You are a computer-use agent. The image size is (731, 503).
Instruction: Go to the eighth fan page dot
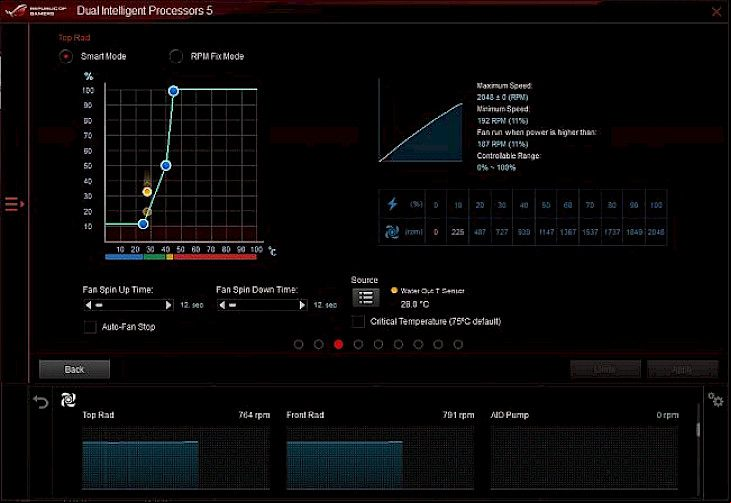tap(438, 345)
